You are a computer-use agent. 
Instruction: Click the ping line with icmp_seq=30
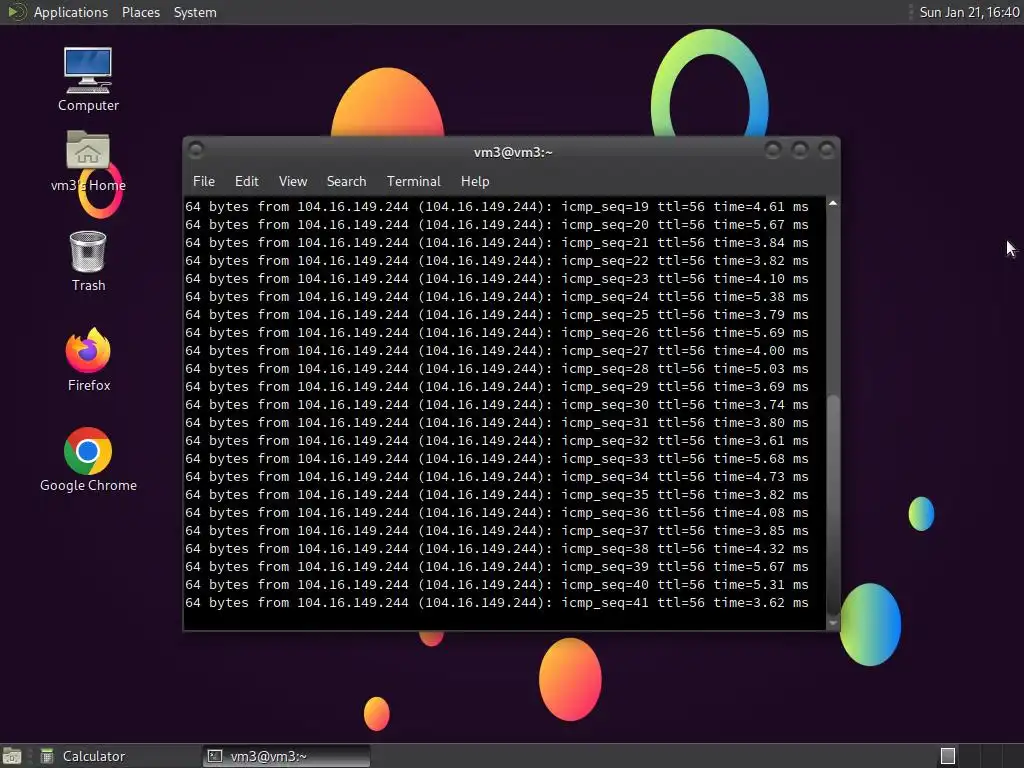(x=496, y=405)
